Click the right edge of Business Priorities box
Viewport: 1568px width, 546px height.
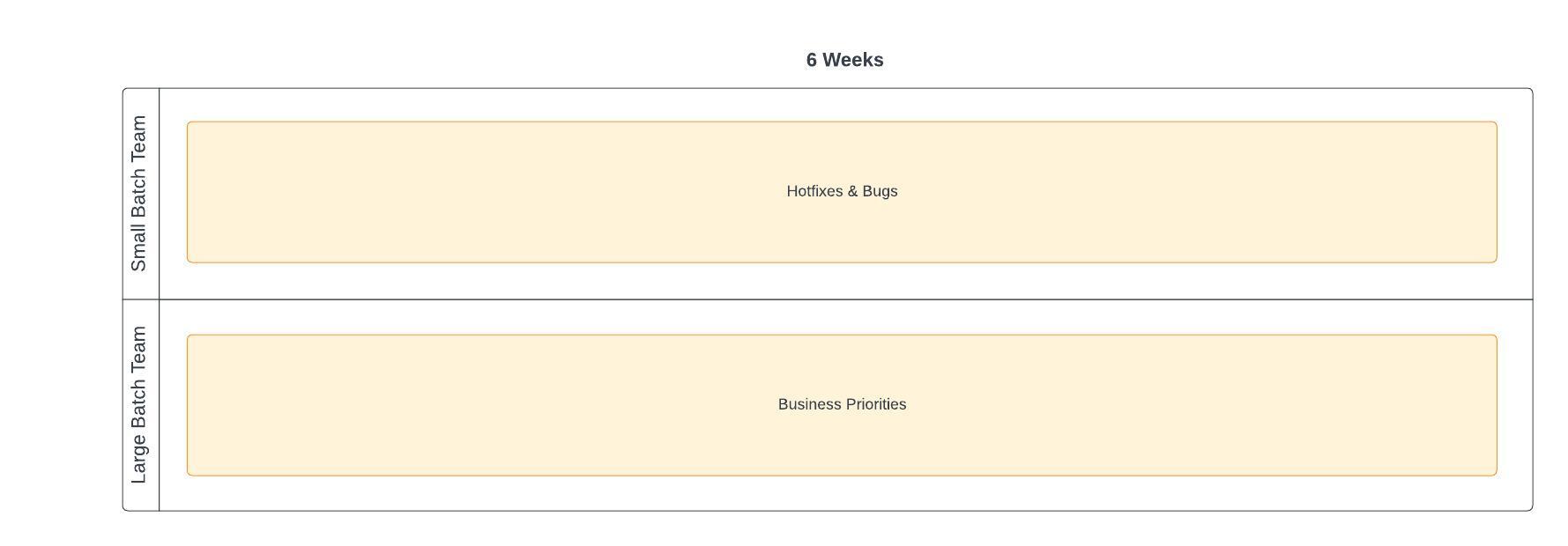pyautogui.click(x=1497, y=405)
